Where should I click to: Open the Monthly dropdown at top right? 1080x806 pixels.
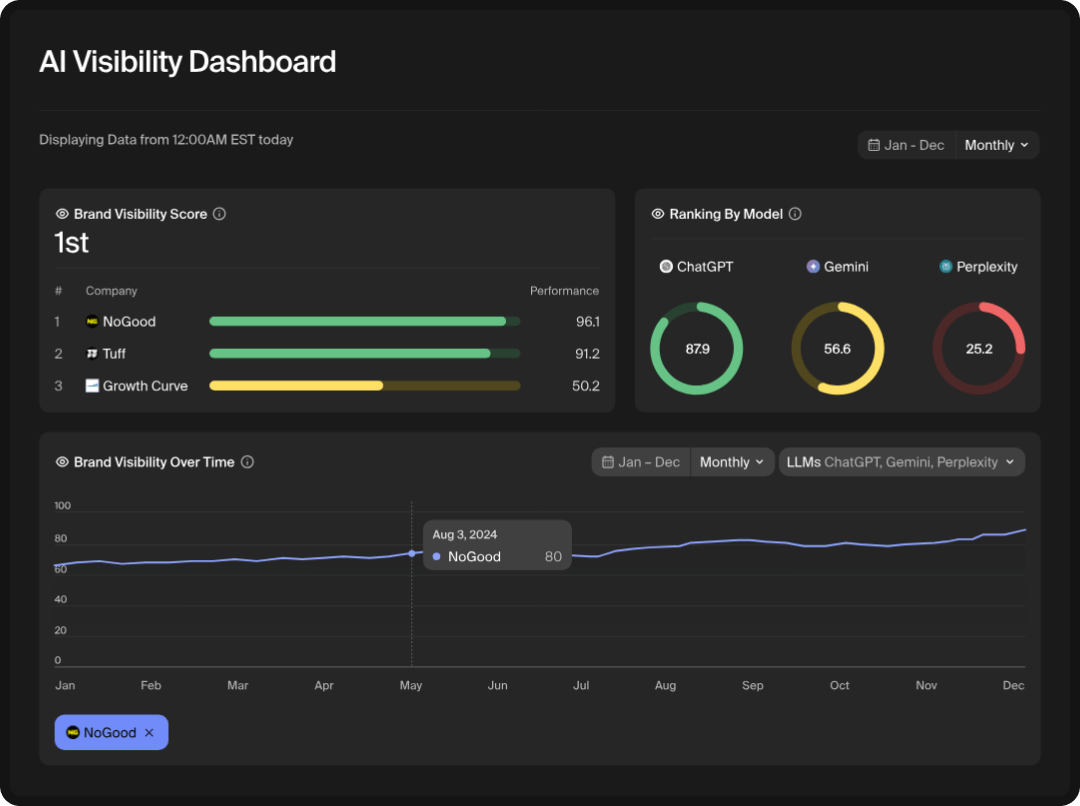click(x=995, y=144)
